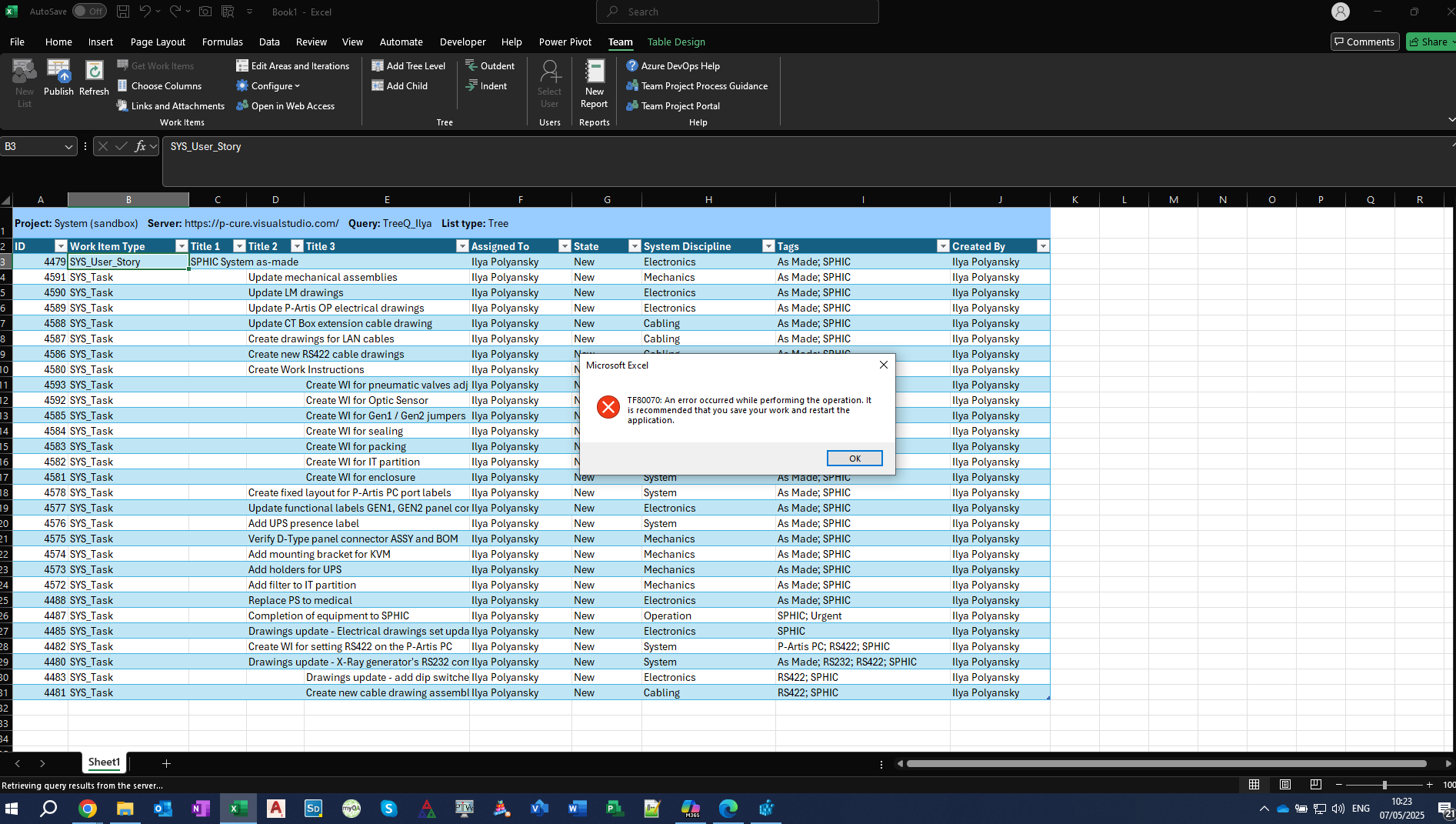Open the Title 1 filter dropdown

tap(239, 246)
